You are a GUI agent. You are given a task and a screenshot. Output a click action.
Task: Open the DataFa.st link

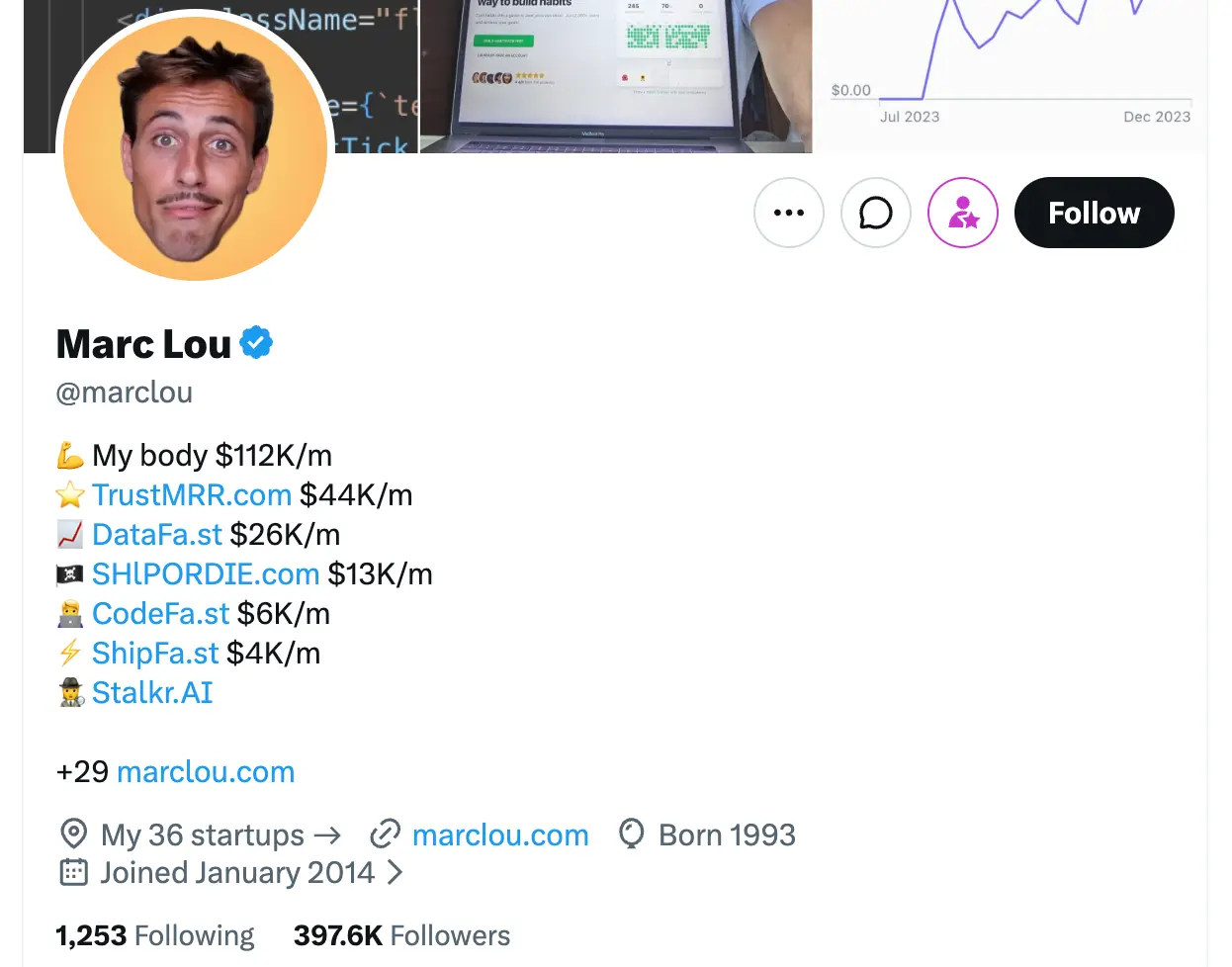point(156,534)
